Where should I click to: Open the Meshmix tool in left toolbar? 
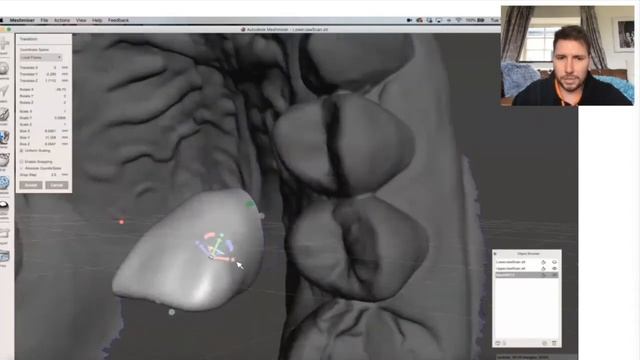tap(4, 69)
